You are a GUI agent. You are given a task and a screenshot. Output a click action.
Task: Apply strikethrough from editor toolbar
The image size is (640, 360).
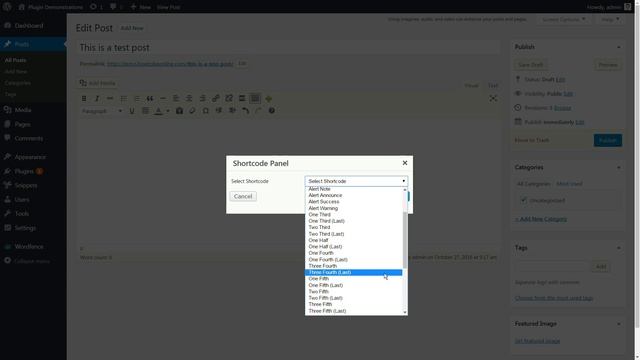(x=110, y=98)
